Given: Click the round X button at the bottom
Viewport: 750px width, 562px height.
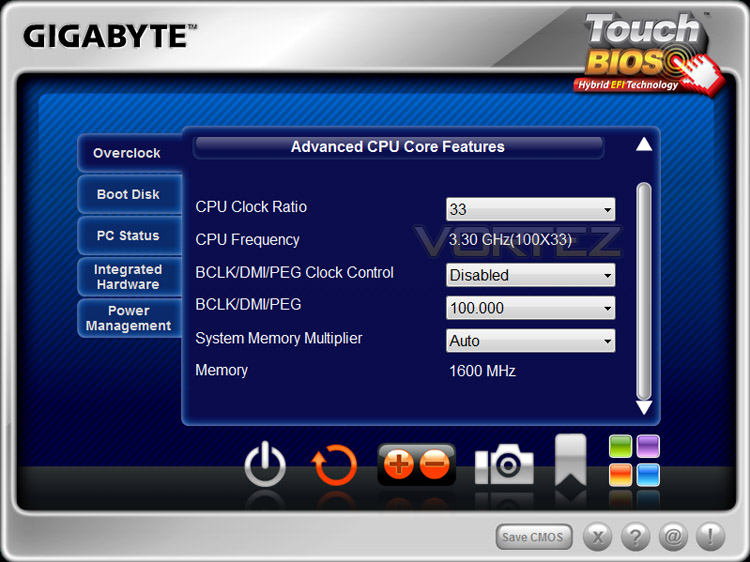Looking at the screenshot, I should 597,537.
